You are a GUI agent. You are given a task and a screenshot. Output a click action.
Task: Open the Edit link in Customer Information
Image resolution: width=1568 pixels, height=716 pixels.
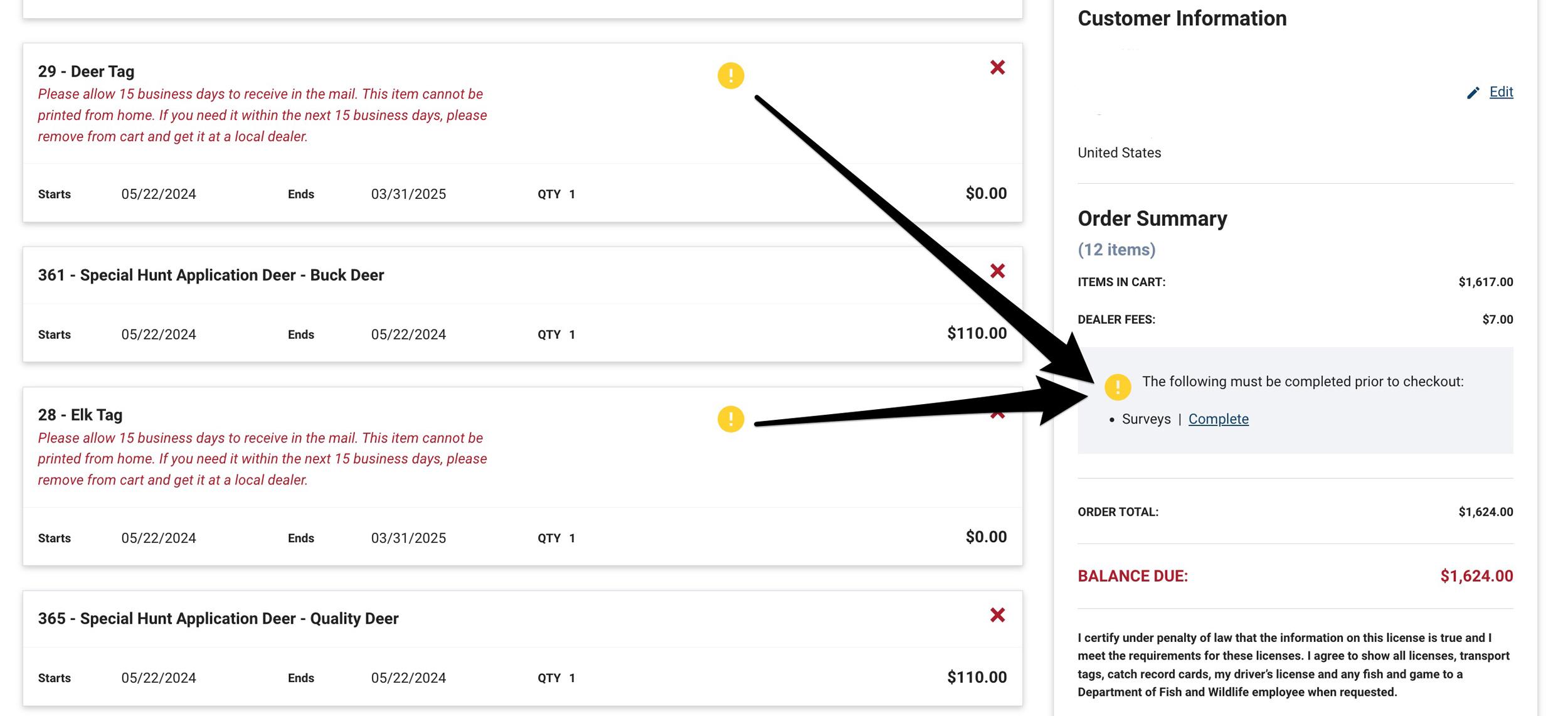1502,92
